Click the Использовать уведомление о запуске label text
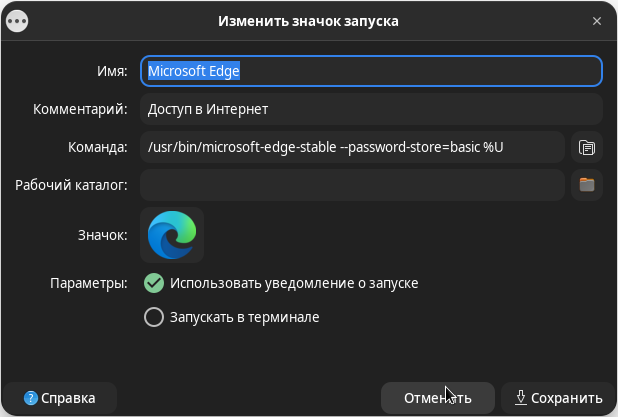 [294, 283]
